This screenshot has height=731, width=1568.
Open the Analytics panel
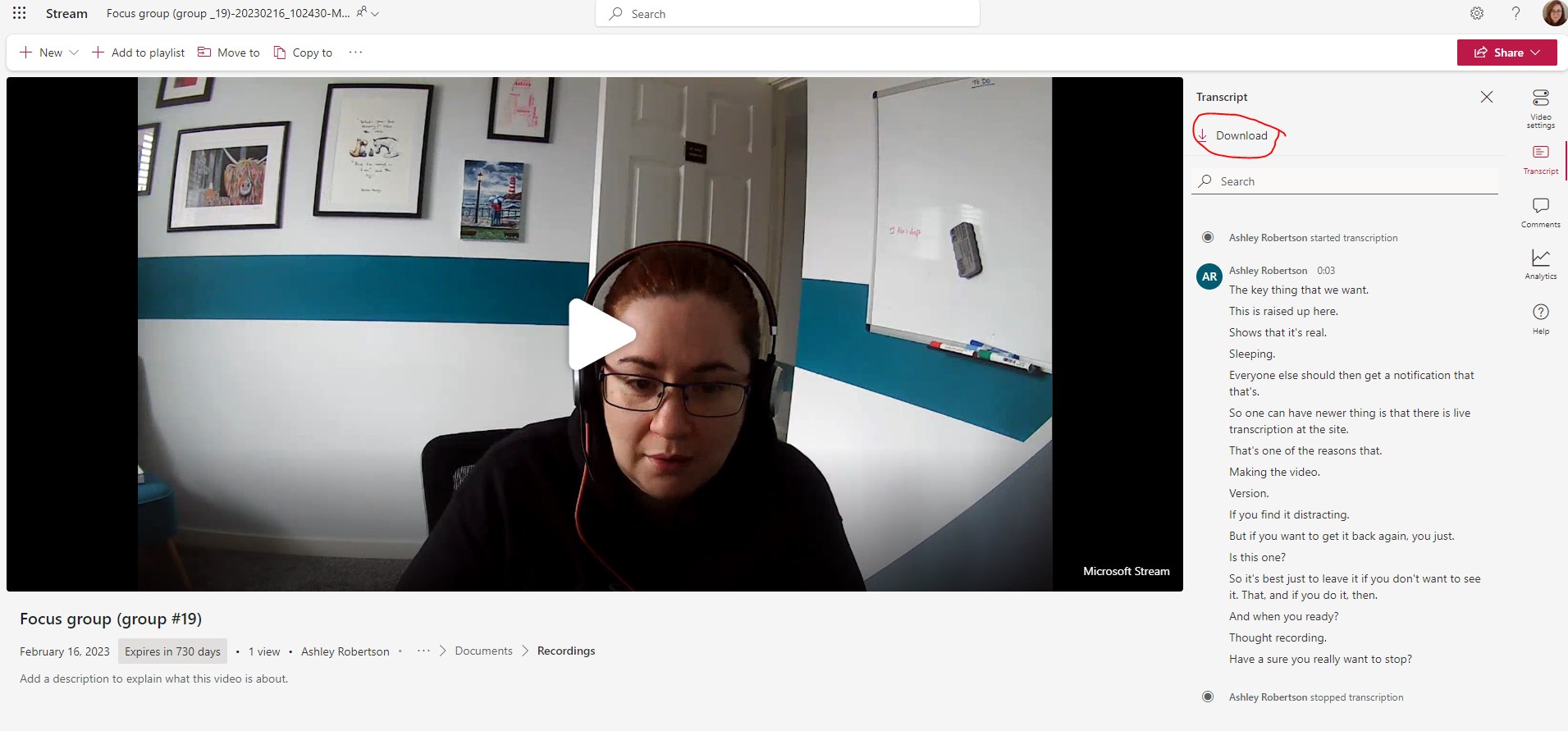(1540, 264)
